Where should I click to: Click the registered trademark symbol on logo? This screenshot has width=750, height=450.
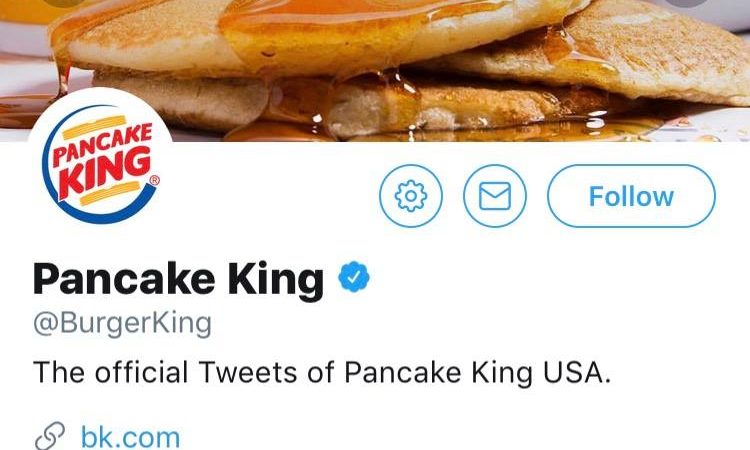[153, 181]
